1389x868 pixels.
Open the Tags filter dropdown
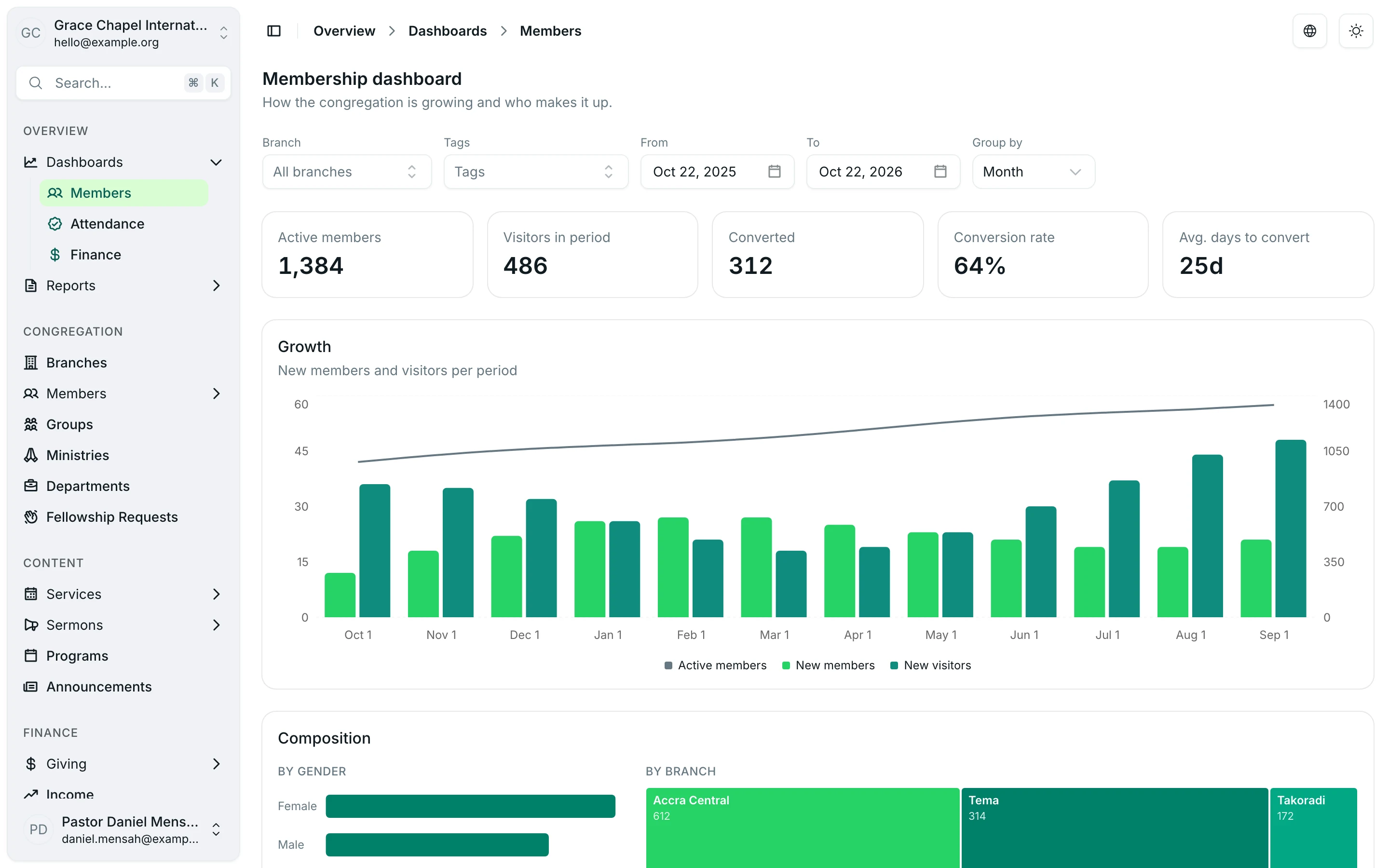(535, 172)
